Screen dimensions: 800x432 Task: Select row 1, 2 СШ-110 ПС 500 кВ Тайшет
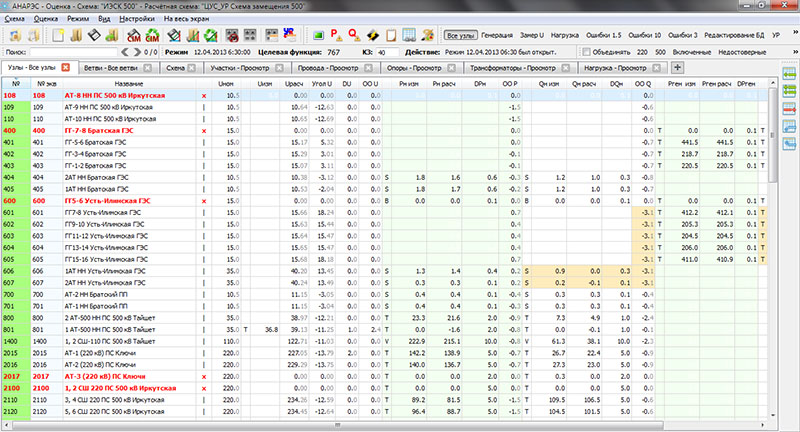384,341
